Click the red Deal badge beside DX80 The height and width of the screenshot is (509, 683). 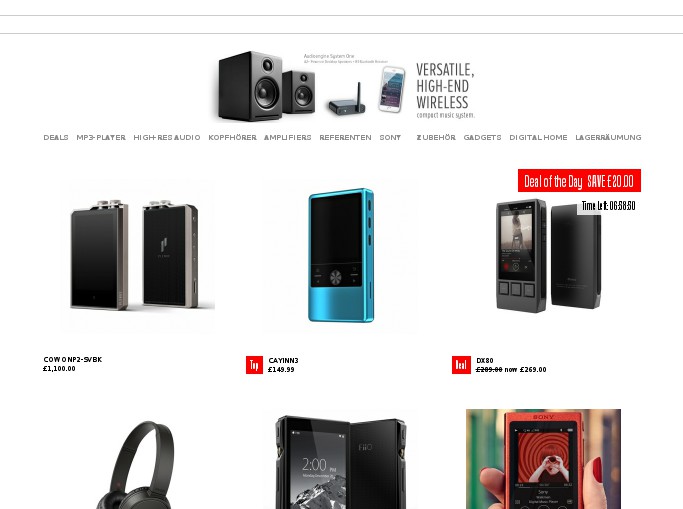tap(461, 365)
